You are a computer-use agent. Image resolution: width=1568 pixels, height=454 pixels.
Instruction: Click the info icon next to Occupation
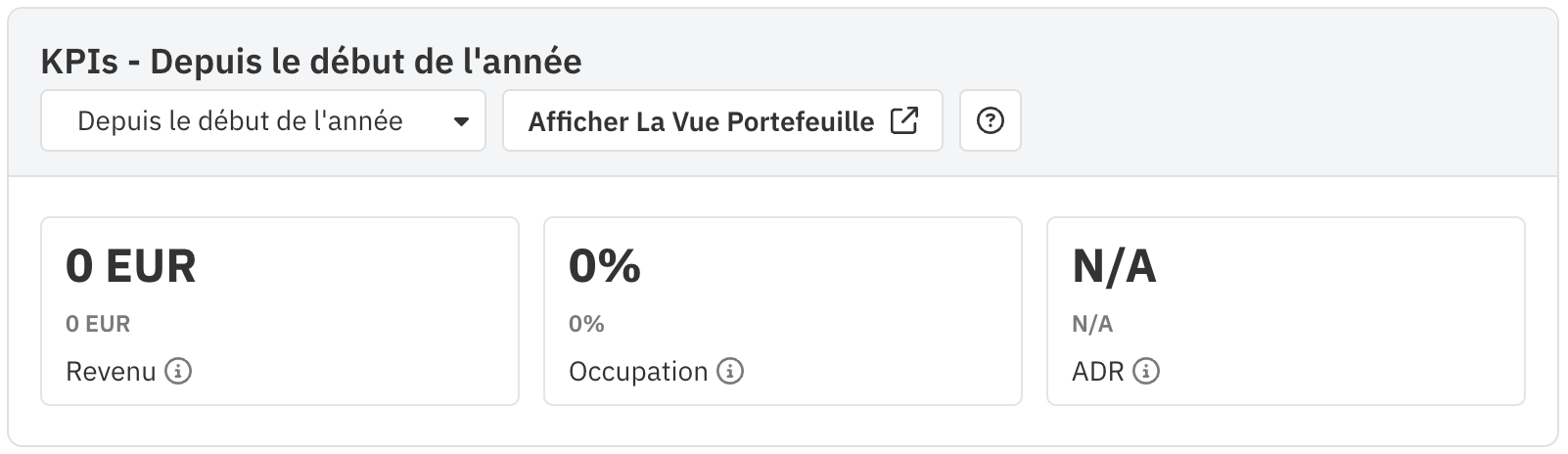click(730, 372)
